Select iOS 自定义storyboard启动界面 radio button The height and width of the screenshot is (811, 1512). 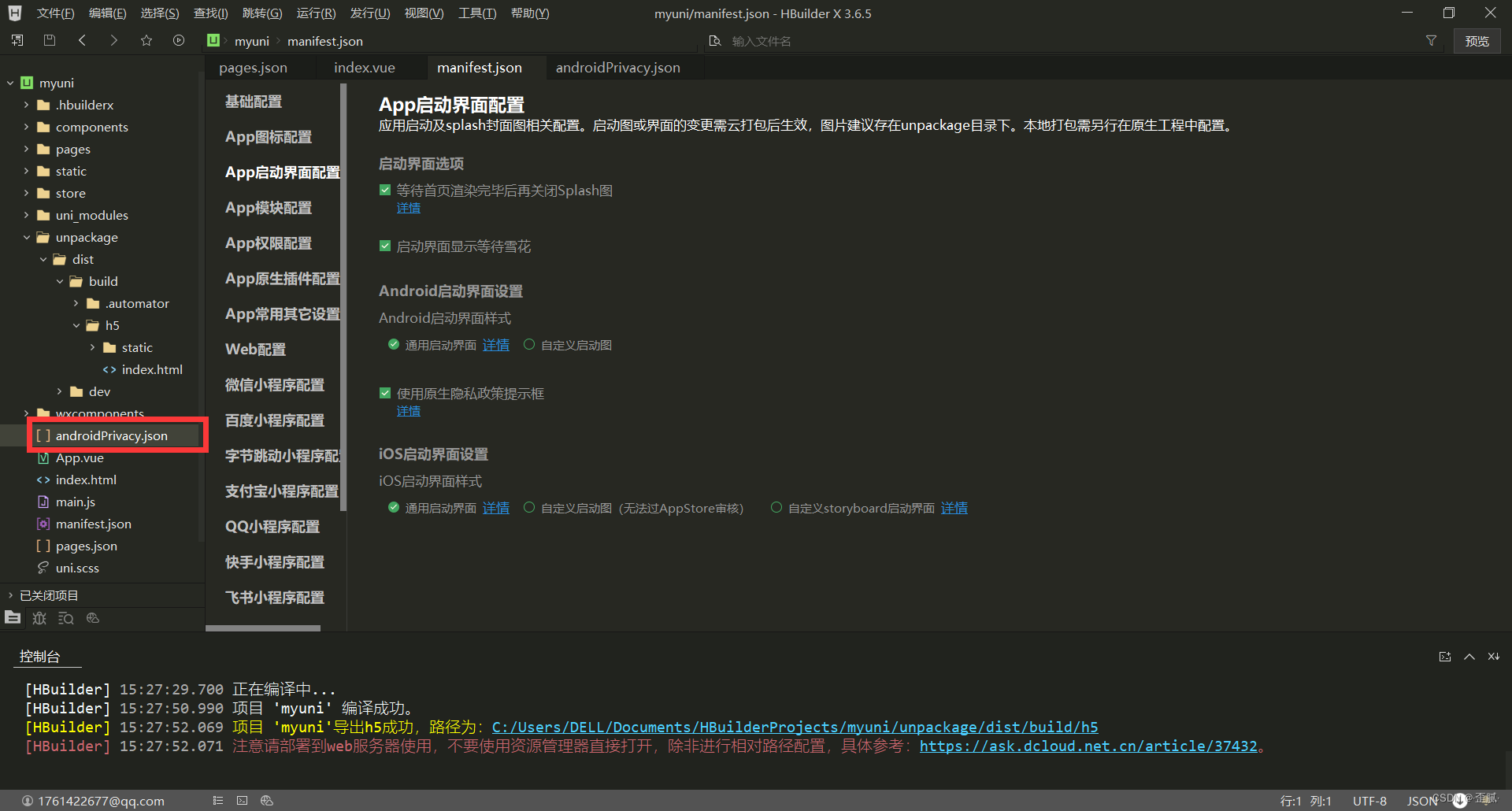point(776,507)
